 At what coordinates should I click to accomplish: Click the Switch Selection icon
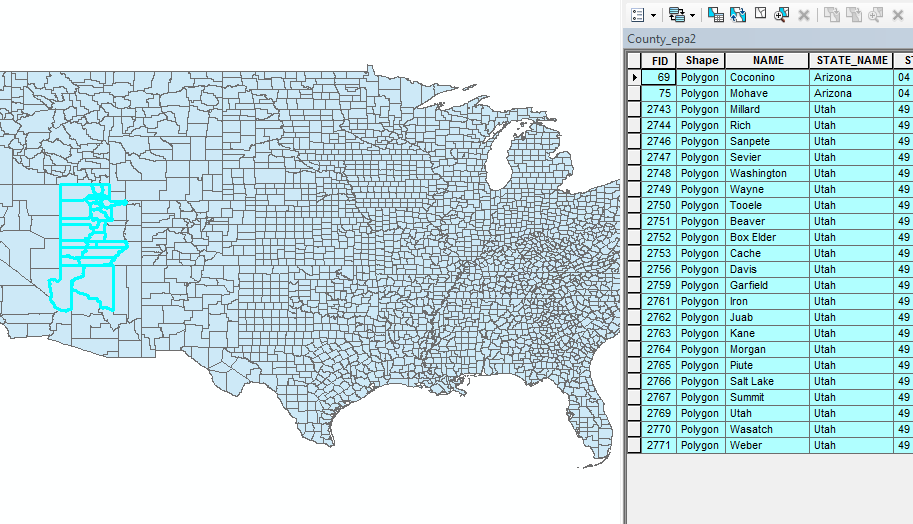pos(738,15)
